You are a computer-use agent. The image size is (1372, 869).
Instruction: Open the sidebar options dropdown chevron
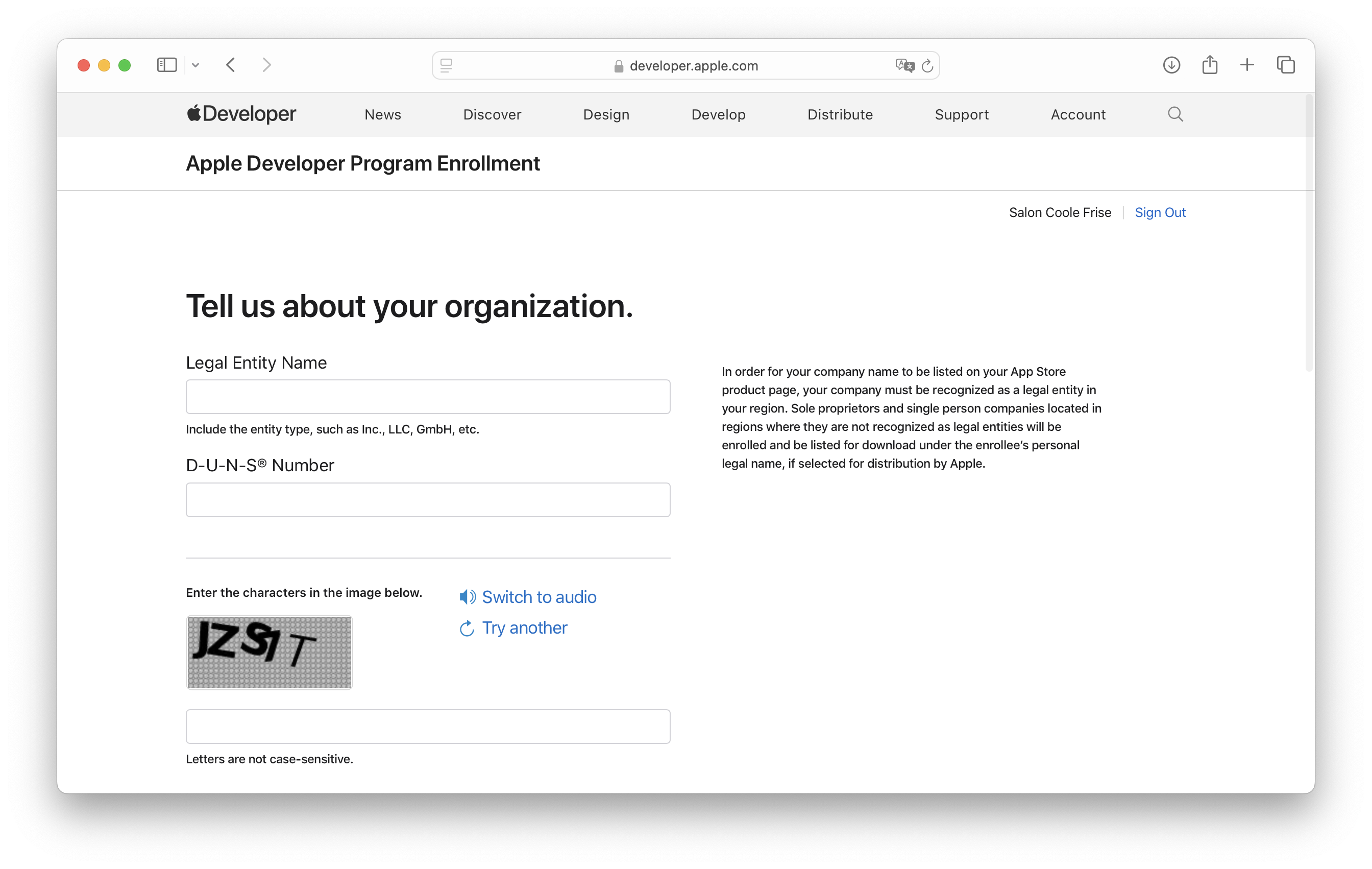click(195, 65)
